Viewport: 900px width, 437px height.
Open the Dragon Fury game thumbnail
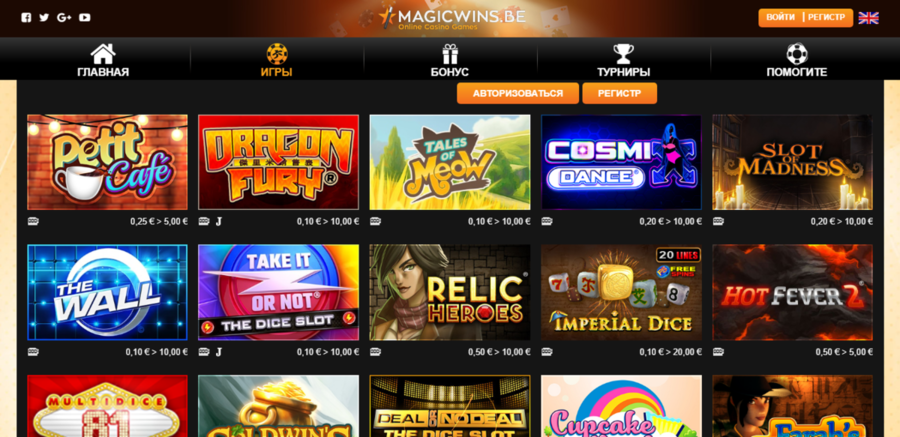278,162
